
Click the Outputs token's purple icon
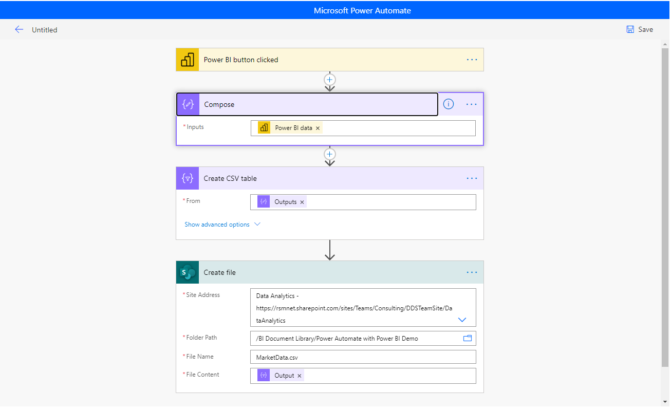click(264, 202)
